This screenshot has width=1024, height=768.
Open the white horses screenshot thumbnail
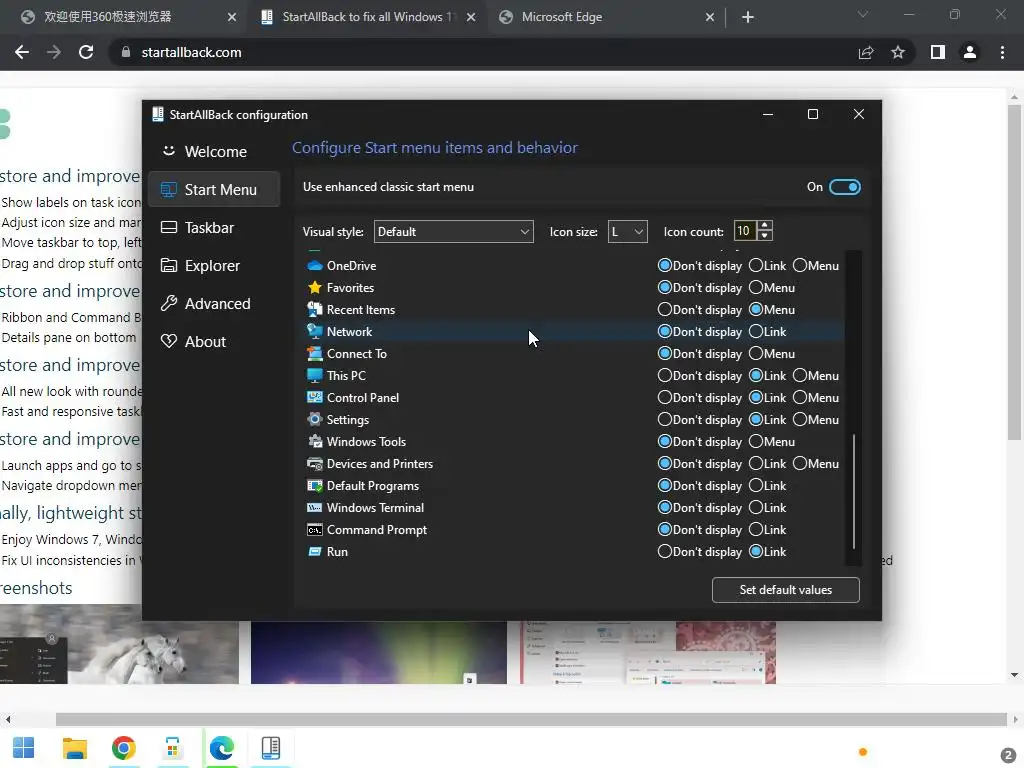point(120,644)
